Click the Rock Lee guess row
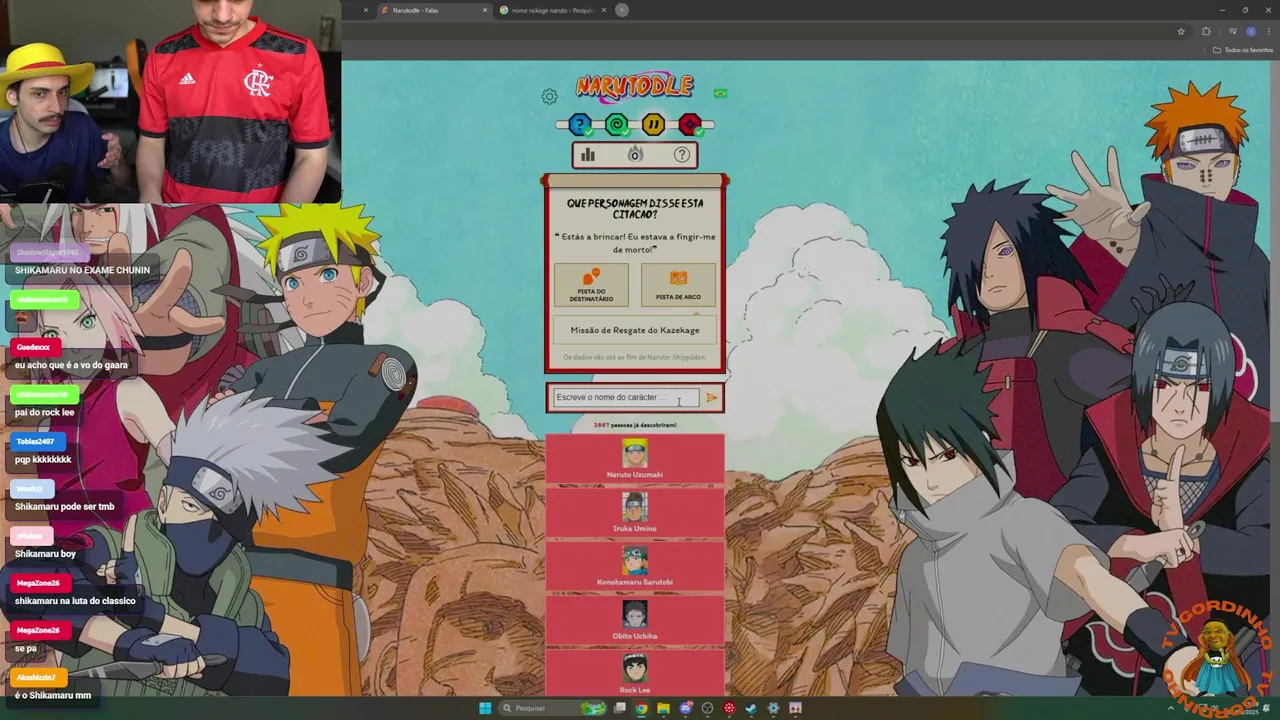This screenshot has width=1280, height=720. point(635,673)
